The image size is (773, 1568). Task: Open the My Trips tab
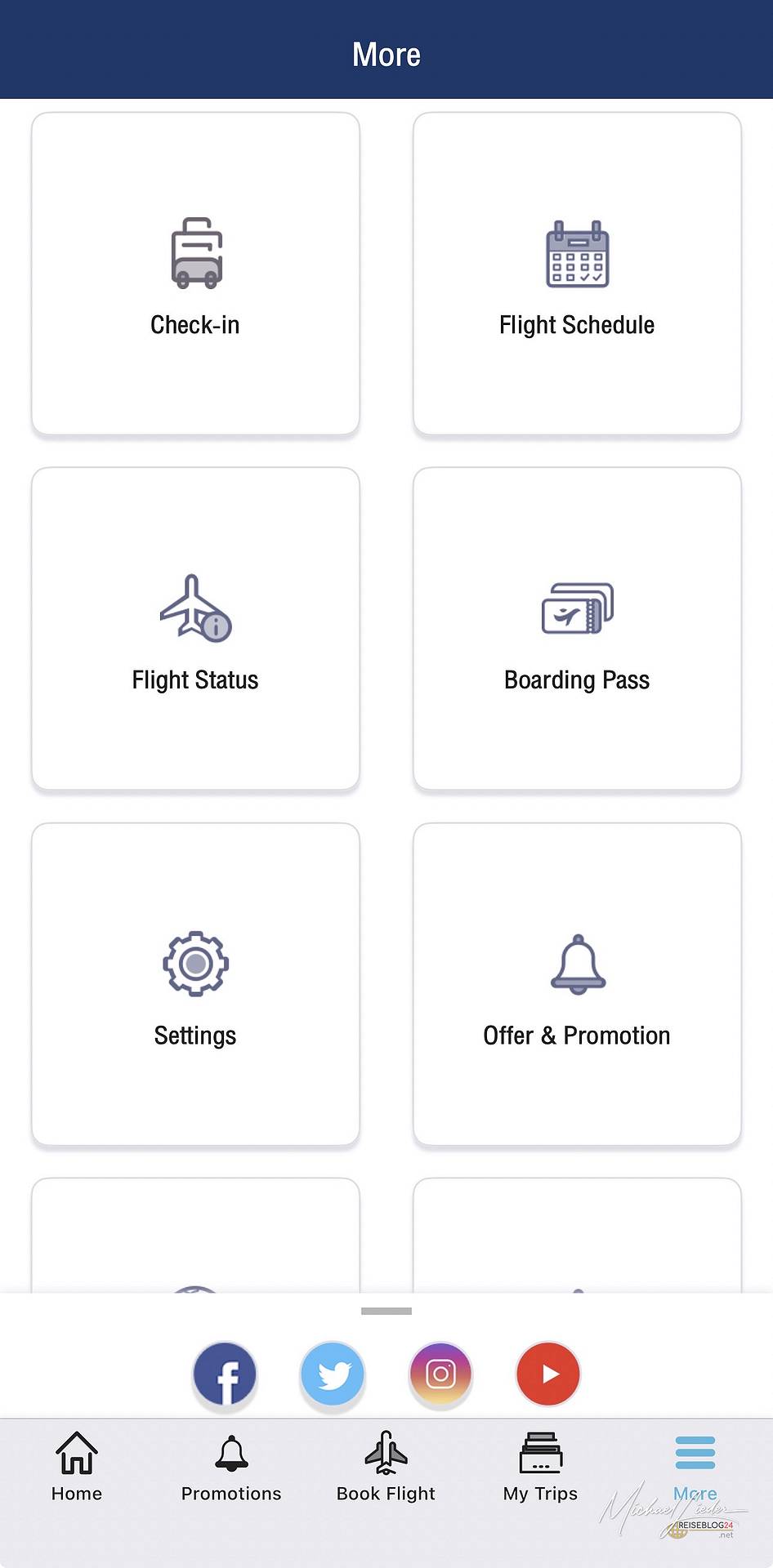pyautogui.click(x=540, y=1468)
